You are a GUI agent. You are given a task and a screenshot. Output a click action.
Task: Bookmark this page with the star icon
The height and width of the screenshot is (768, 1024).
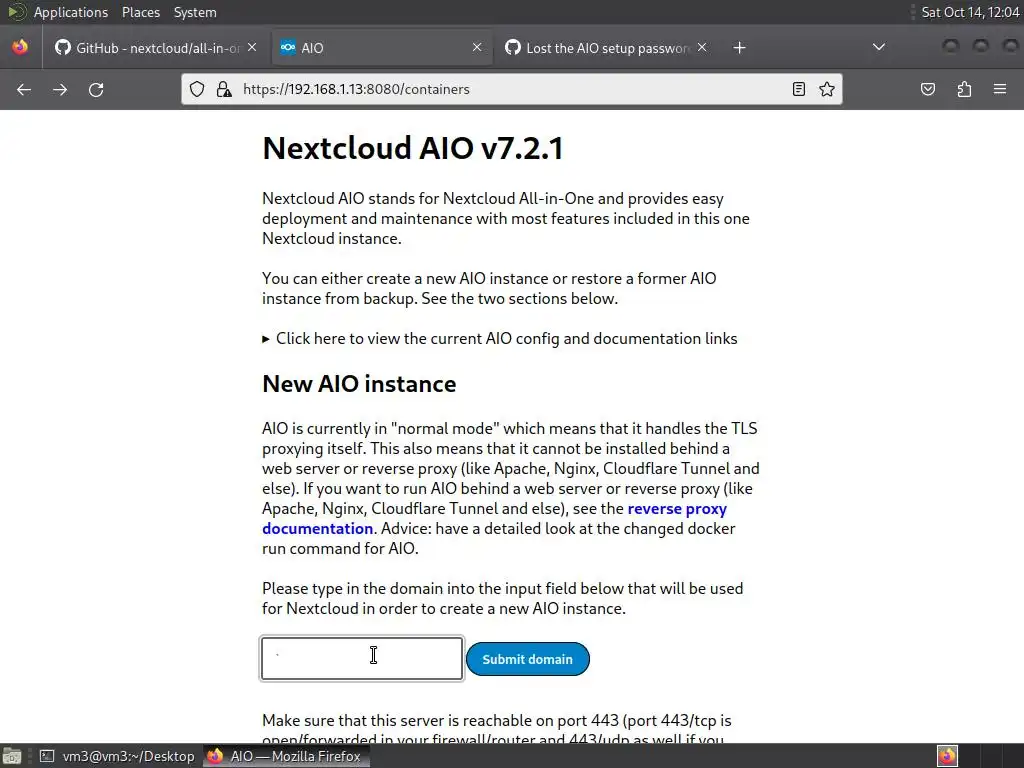[x=827, y=89]
